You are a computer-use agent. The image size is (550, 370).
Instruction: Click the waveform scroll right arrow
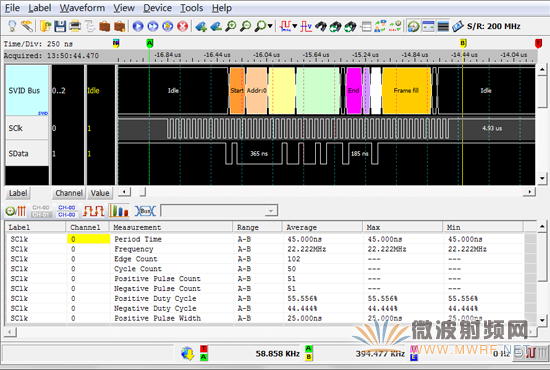pyautogui.click(x=529, y=191)
